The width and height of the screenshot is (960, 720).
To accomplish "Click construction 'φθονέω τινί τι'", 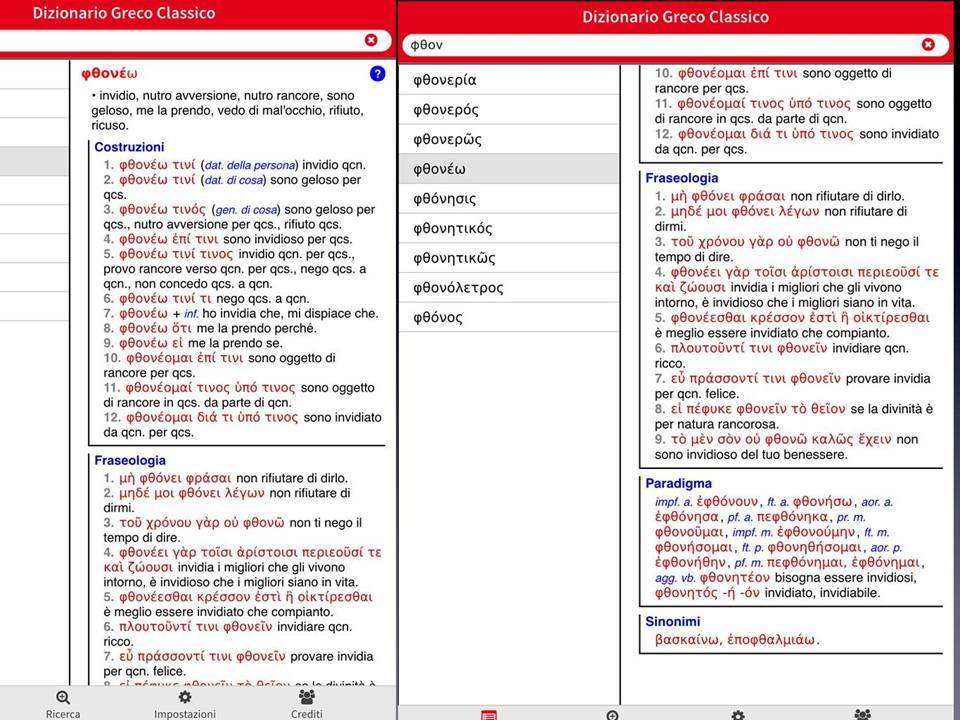I will [165, 298].
